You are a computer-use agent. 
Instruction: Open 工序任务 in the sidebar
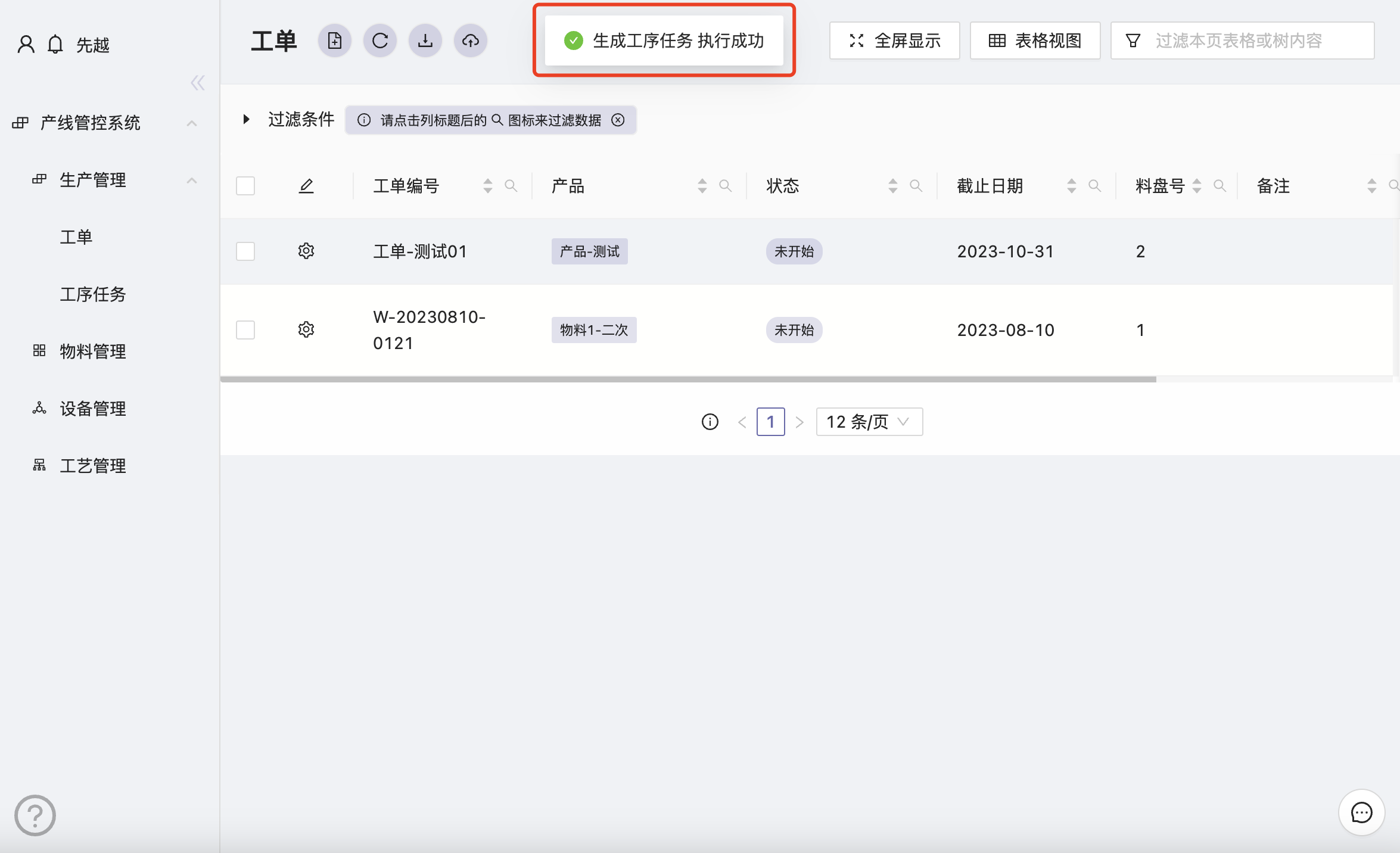pos(93,294)
